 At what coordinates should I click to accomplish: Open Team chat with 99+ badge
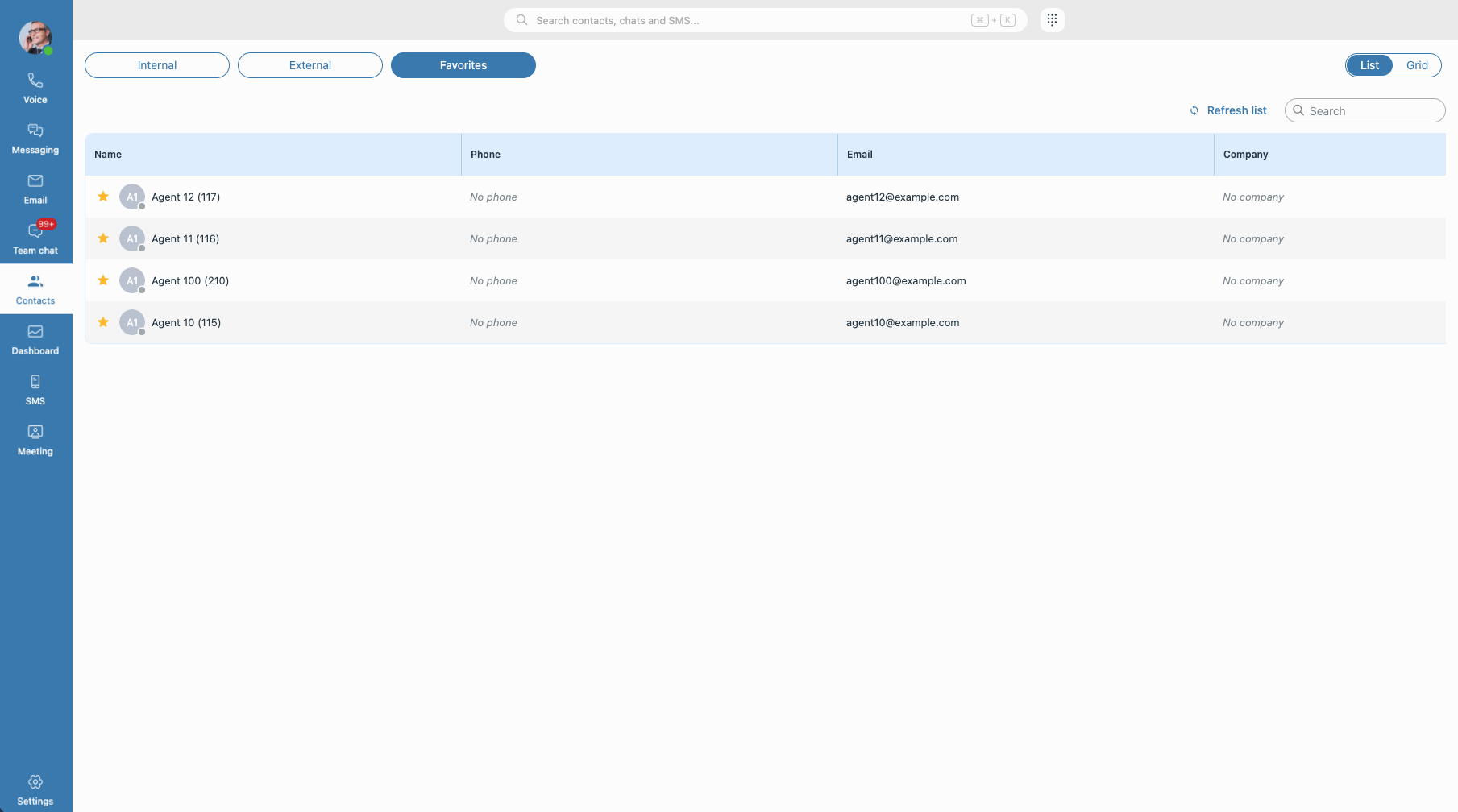tap(35, 238)
